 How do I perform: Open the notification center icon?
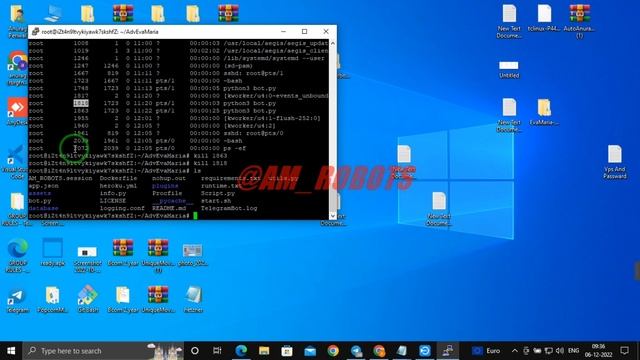click(624, 351)
